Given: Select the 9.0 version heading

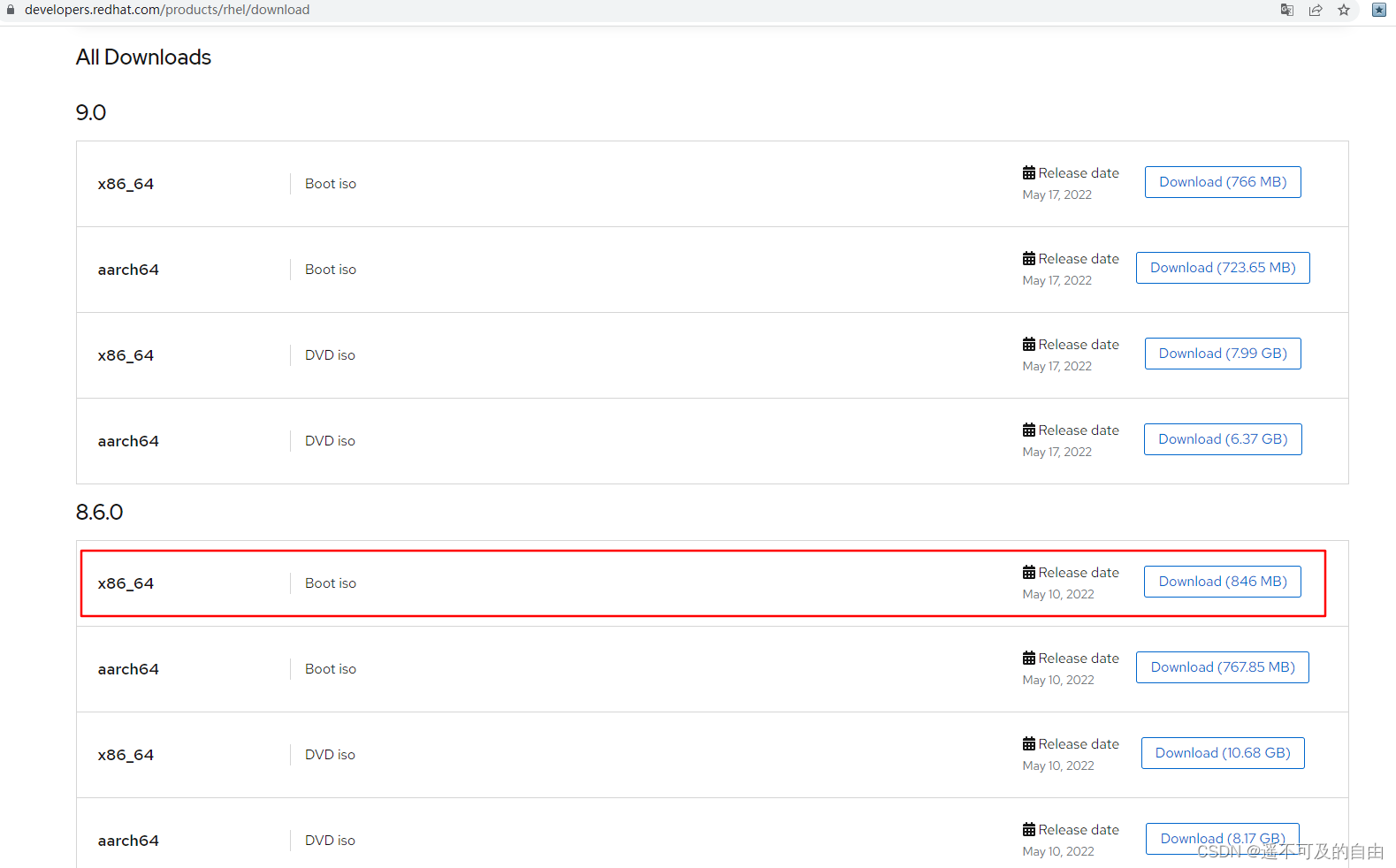Looking at the screenshot, I should [x=91, y=113].
